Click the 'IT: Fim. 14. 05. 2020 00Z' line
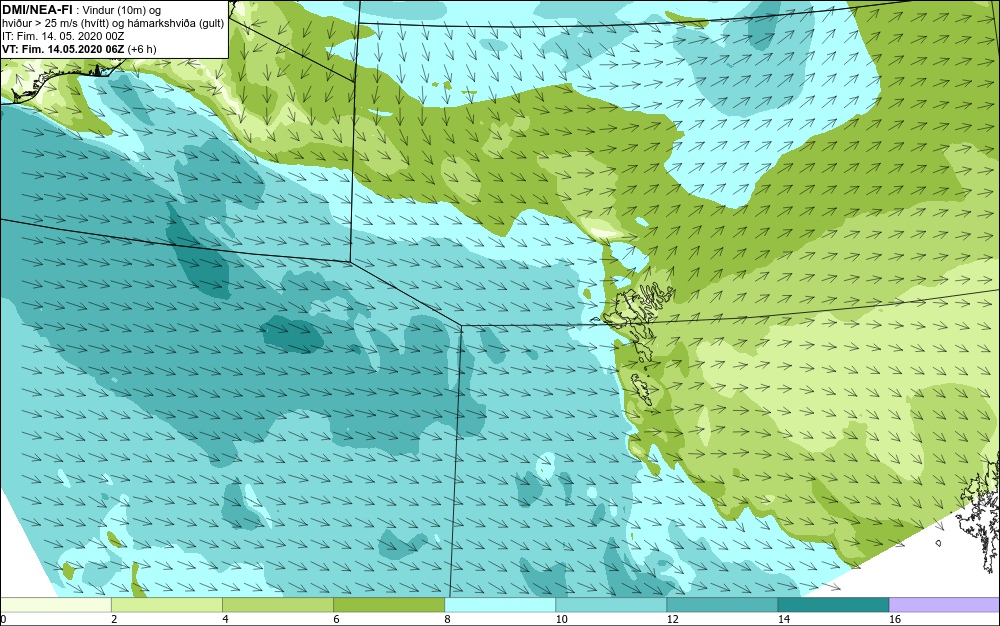This screenshot has width=1000, height=626. (63, 36)
